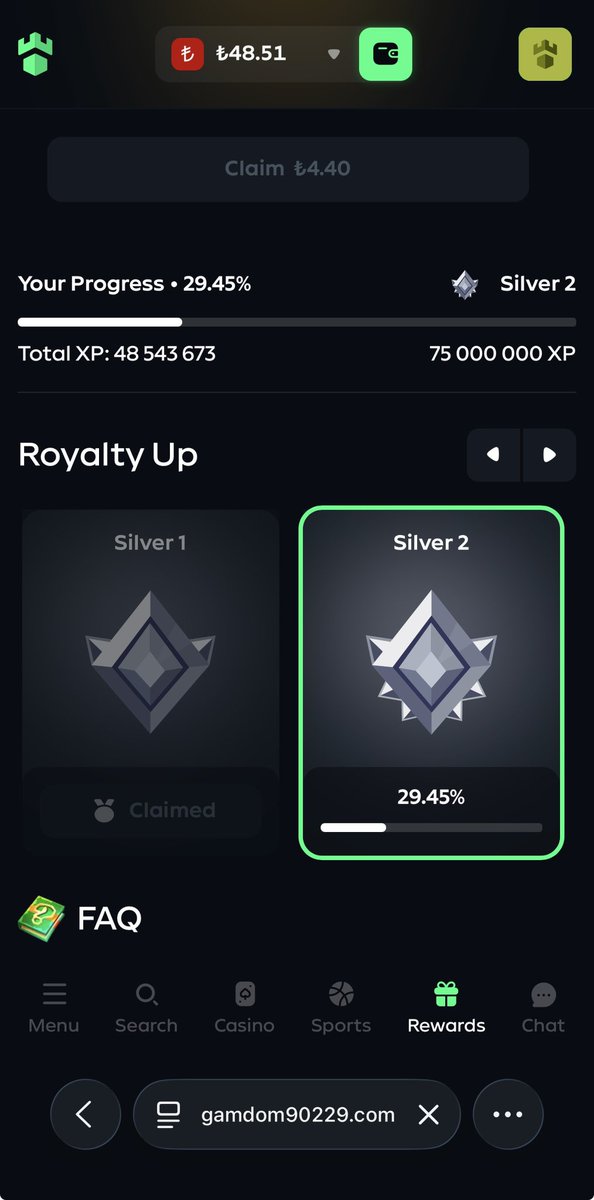Open the Menu tab

[54, 1008]
